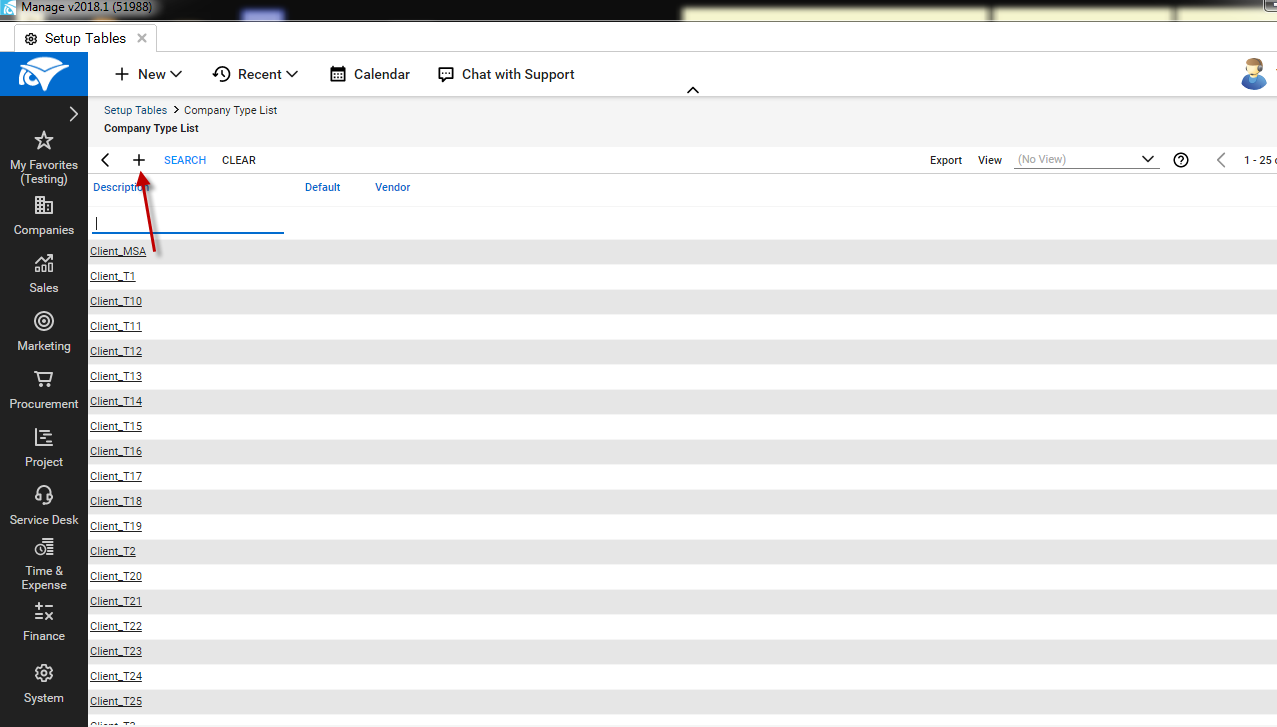Open the Client_T1 company type
This screenshot has height=727, width=1277.
click(113, 276)
